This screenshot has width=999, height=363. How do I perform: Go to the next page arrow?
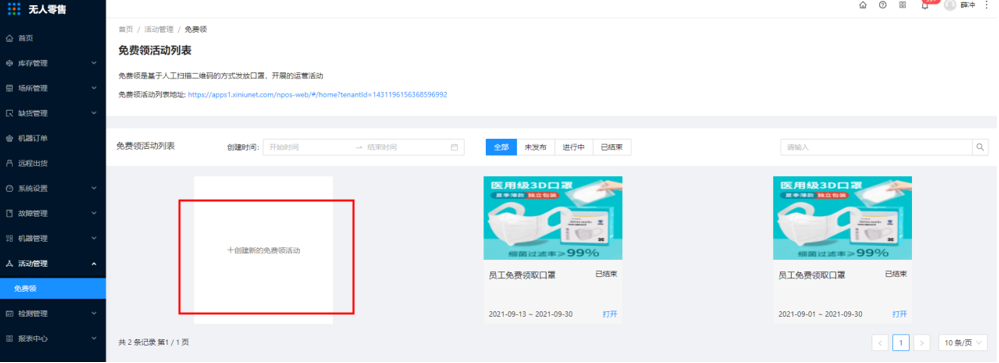coord(921,343)
